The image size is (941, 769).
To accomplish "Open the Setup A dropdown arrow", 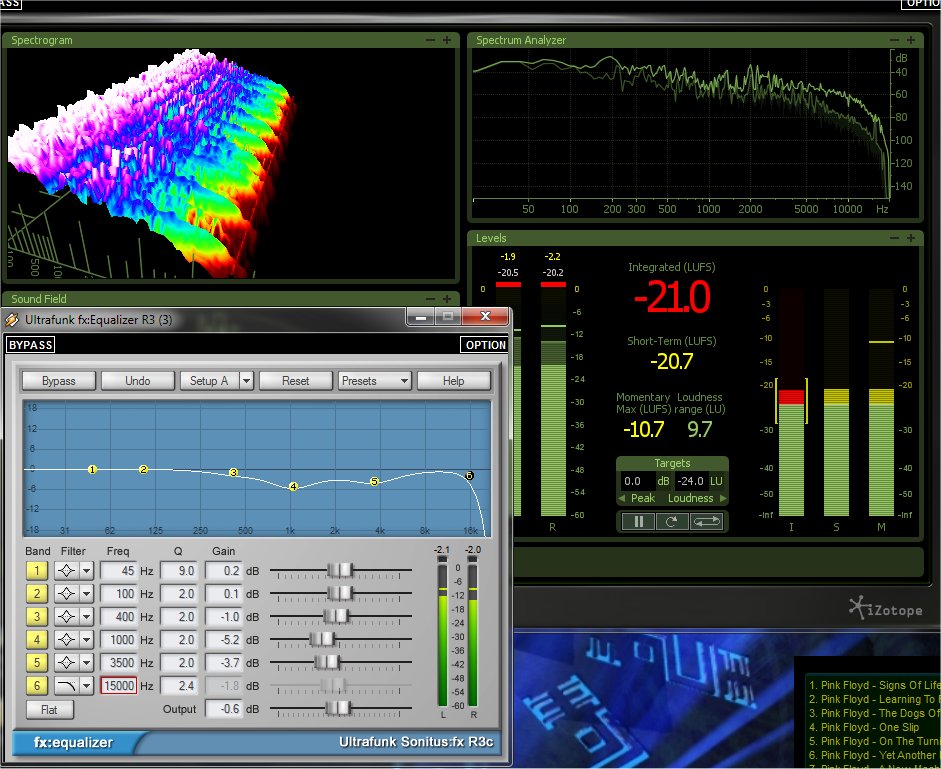I will [x=246, y=381].
